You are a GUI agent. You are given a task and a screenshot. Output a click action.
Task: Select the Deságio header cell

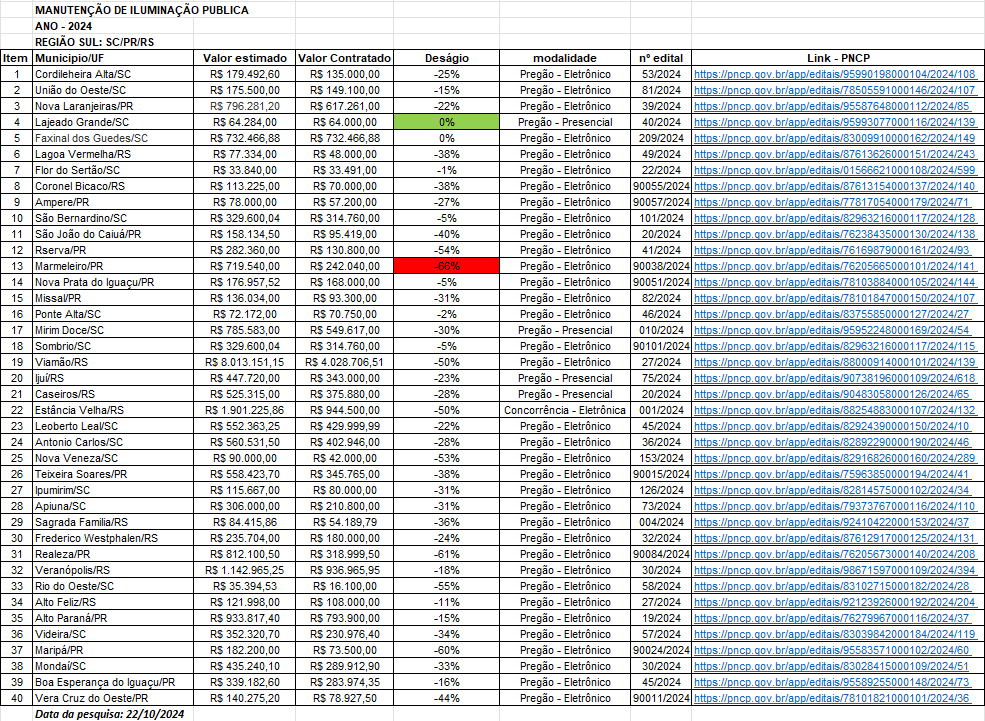(447, 58)
